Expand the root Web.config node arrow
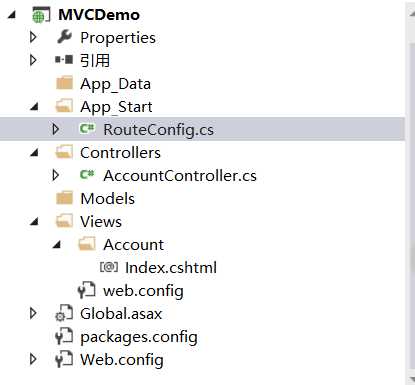The height and width of the screenshot is (385, 415). 33,359
